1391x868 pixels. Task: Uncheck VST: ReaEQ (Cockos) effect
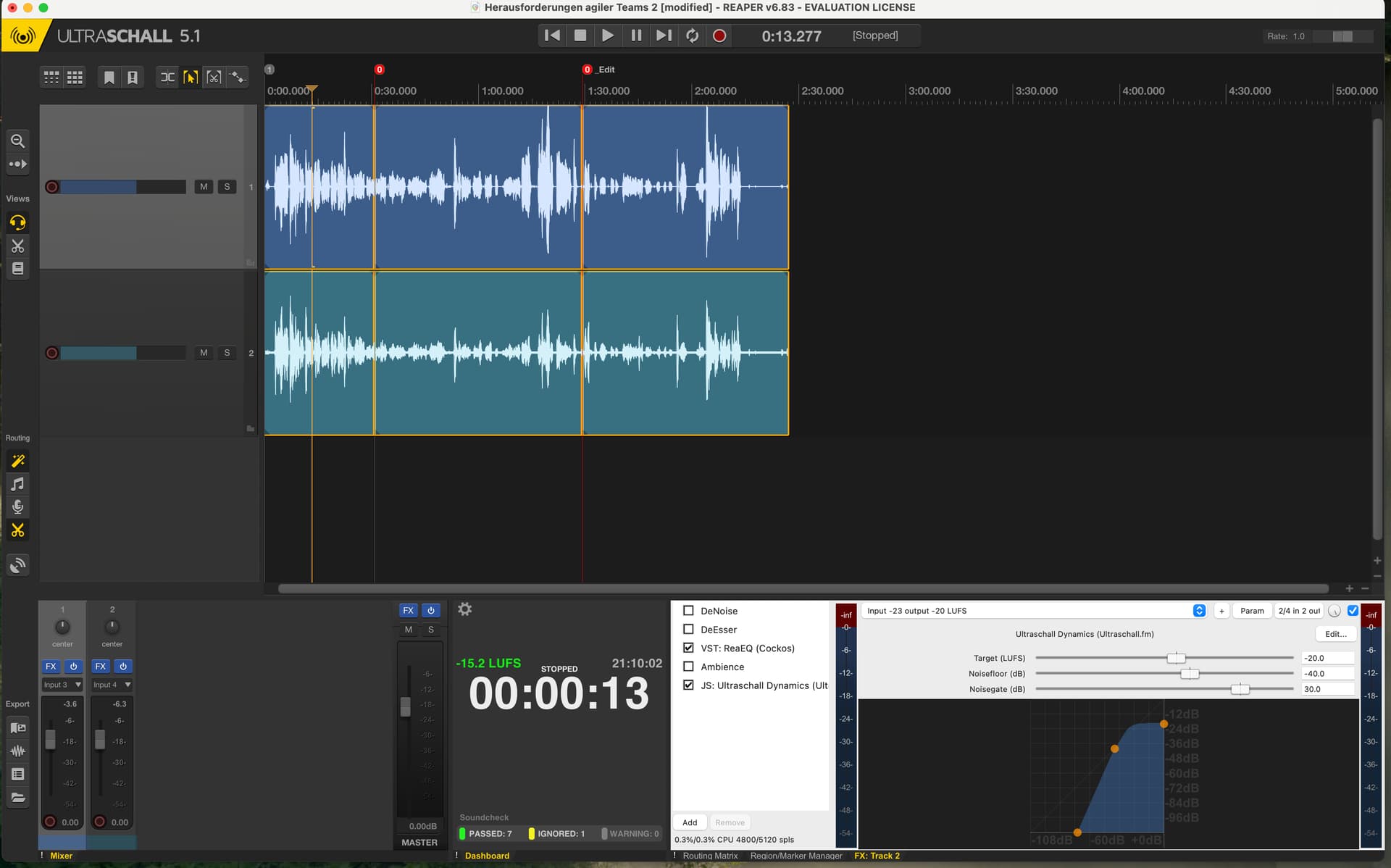688,648
